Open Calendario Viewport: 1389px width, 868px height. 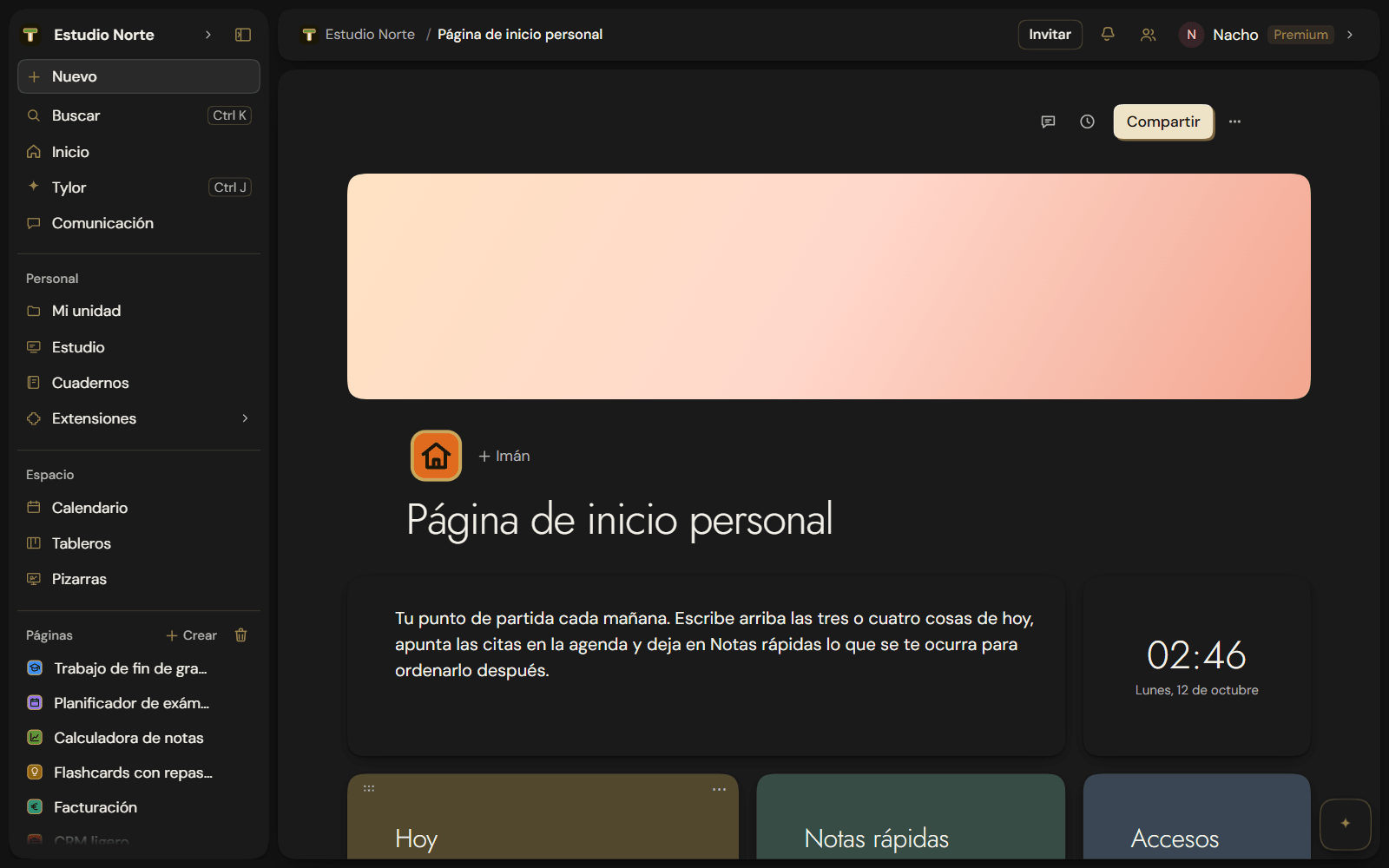tap(139, 508)
